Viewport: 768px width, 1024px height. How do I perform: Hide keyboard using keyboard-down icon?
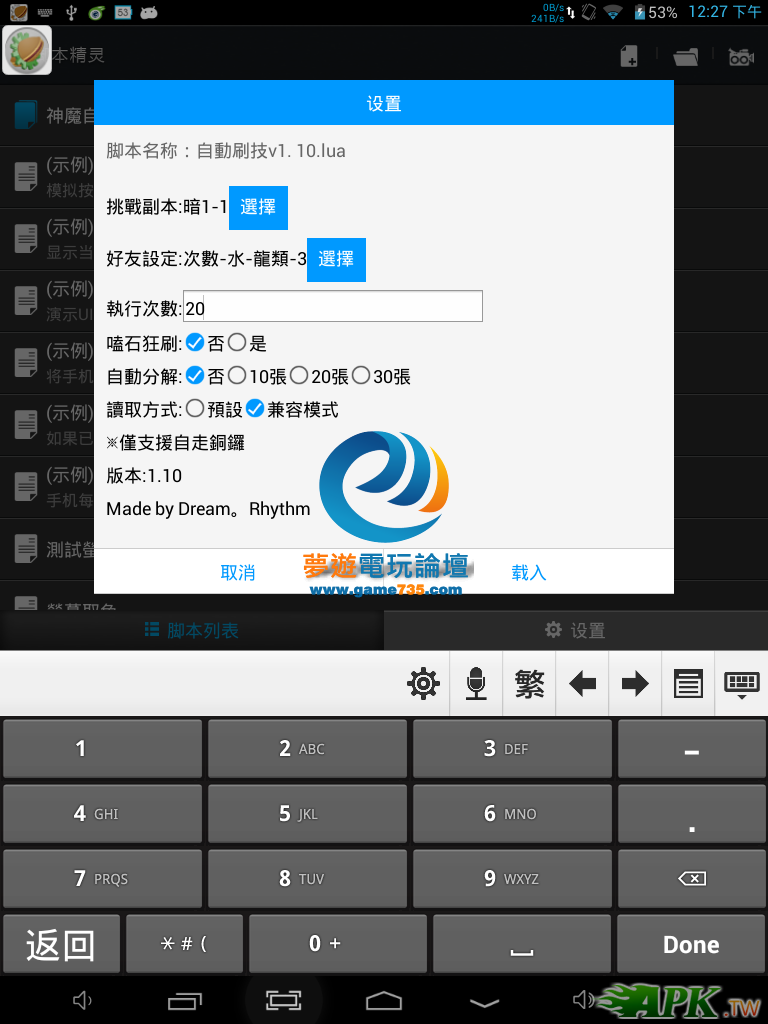tap(741, 684)
